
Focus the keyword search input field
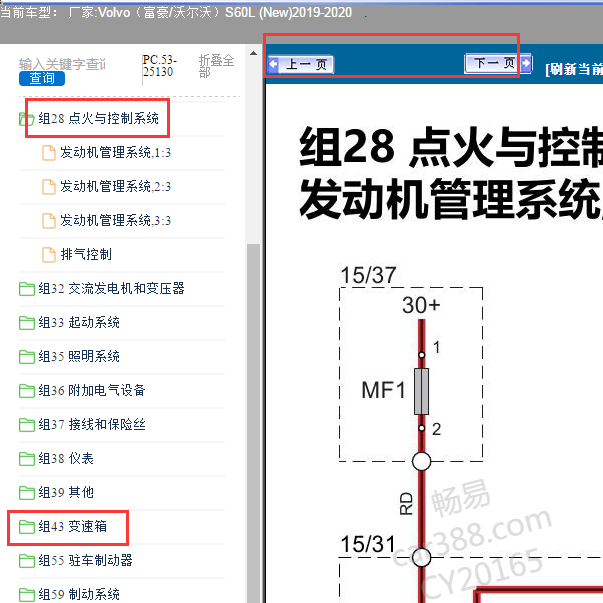(63, 63)
